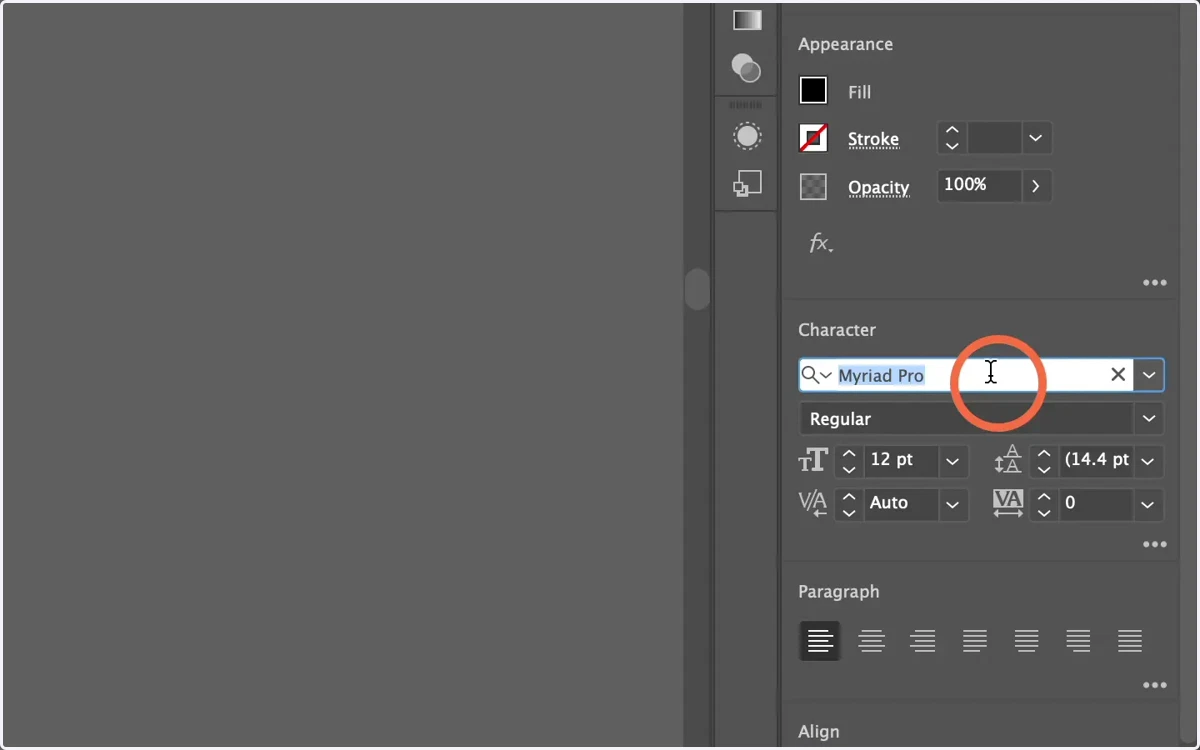The height and width of the screenshot is (750, 1200).
Task: Click the kerning V/A icon
Action: 813,503
